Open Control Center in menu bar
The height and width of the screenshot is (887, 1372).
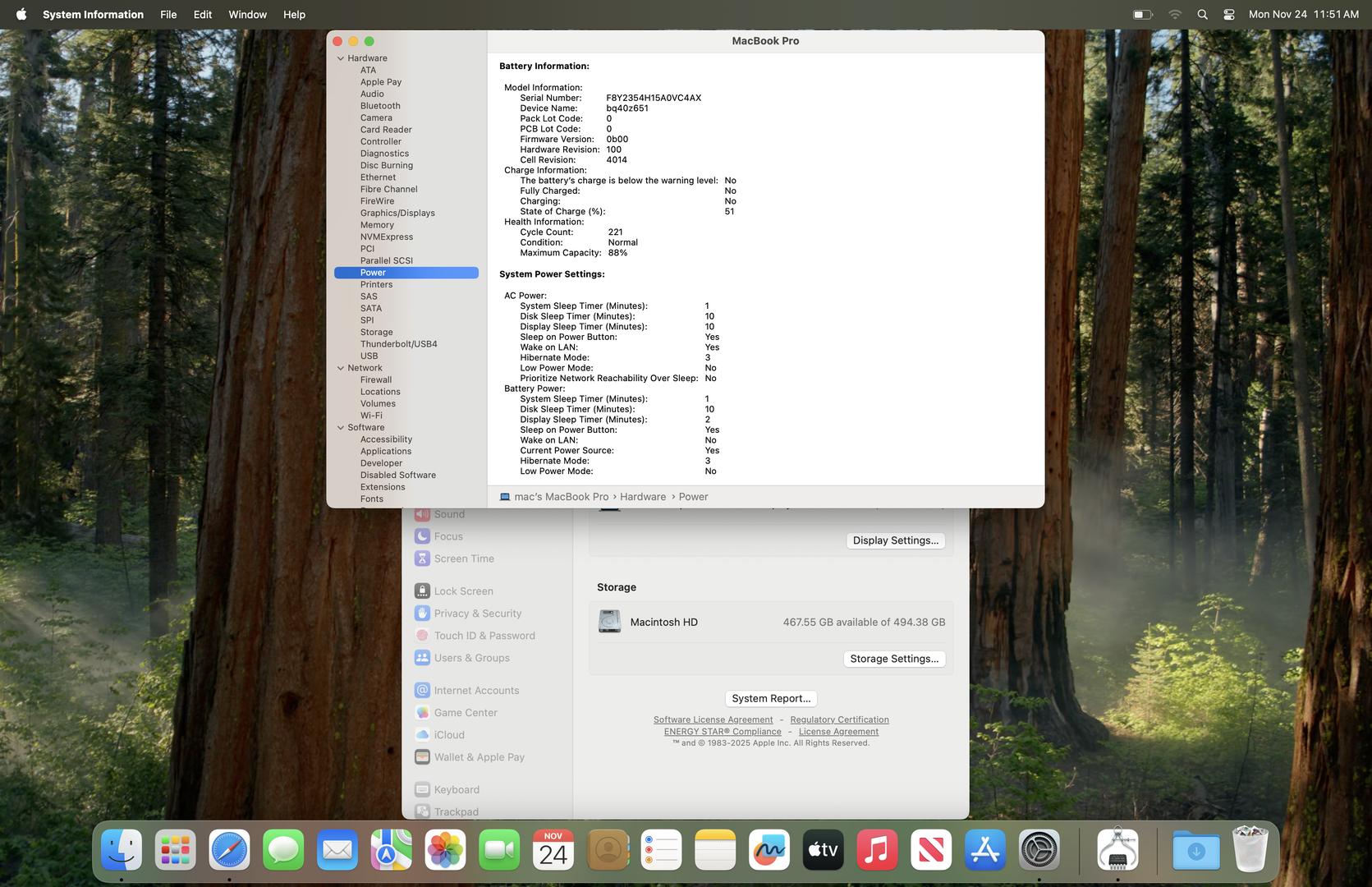(x=1228, y=15)
